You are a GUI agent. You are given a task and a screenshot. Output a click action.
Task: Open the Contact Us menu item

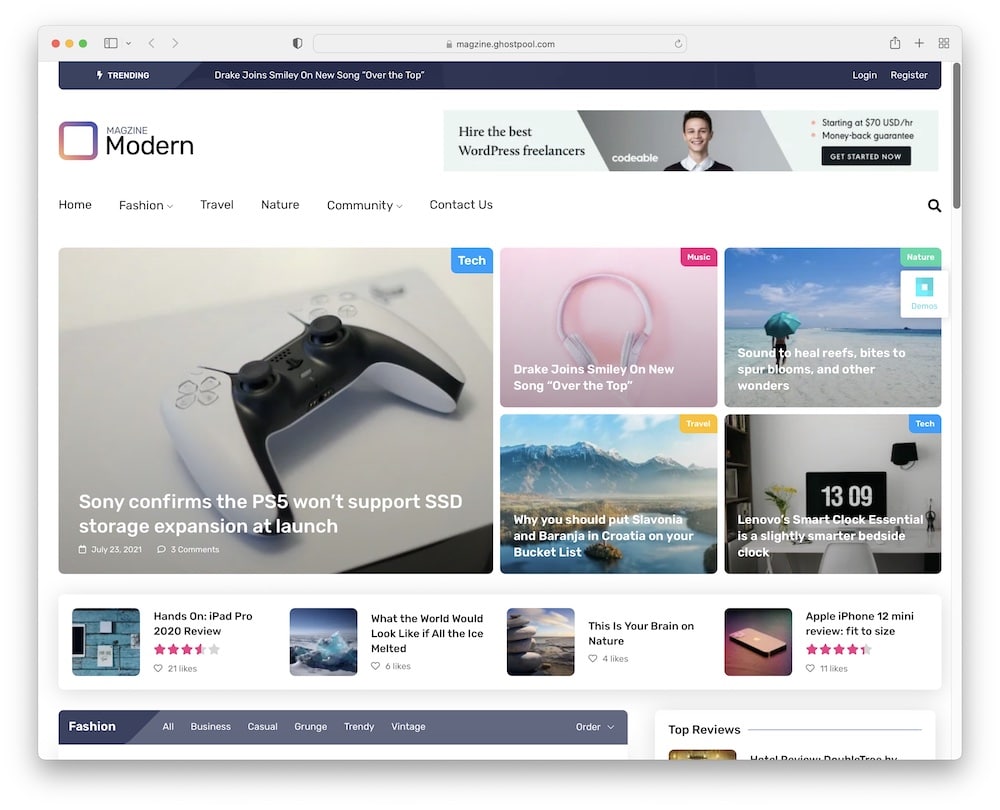point(461,205)
